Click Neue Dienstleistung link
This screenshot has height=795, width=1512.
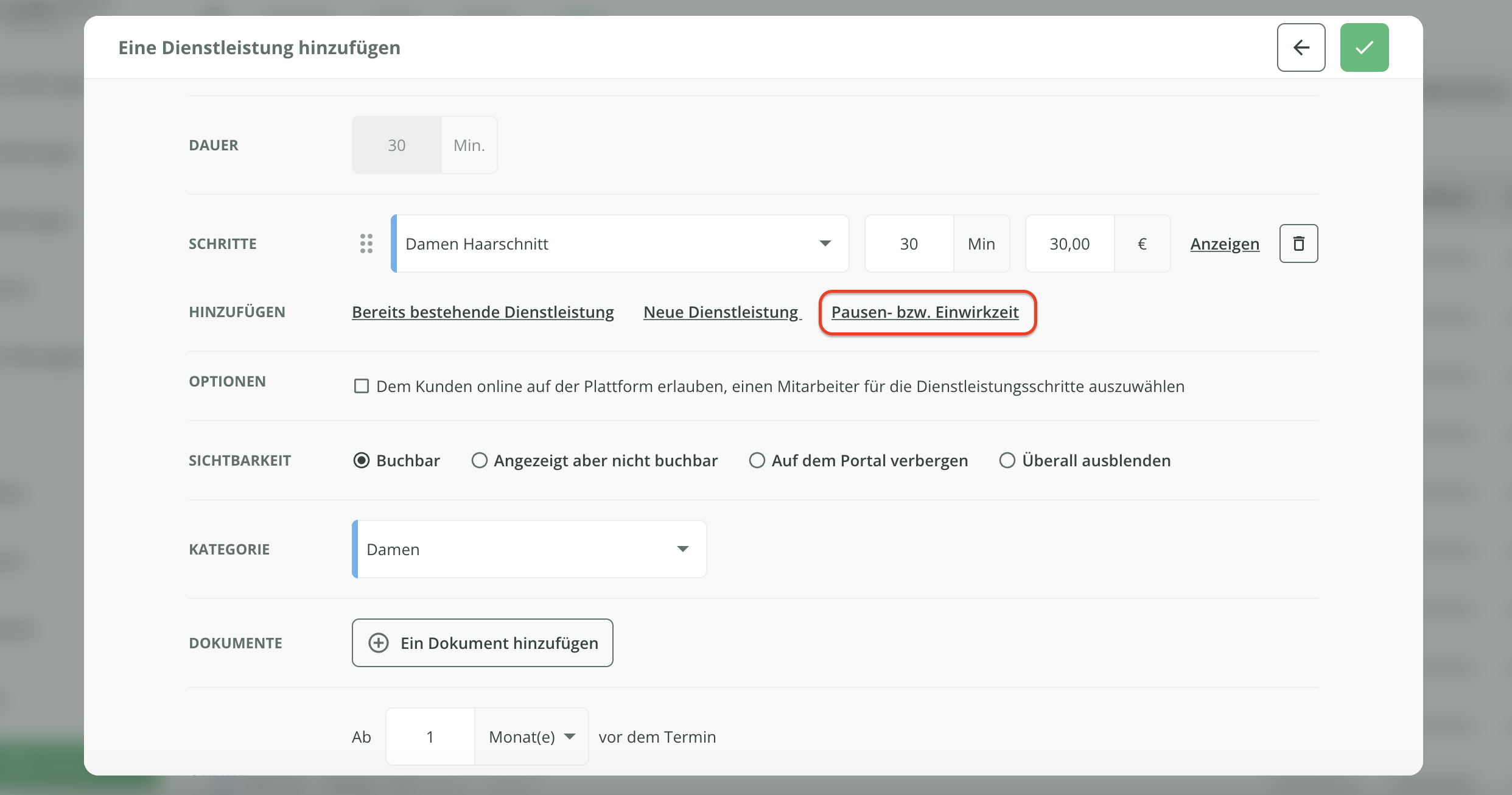[x=722, y=312]
